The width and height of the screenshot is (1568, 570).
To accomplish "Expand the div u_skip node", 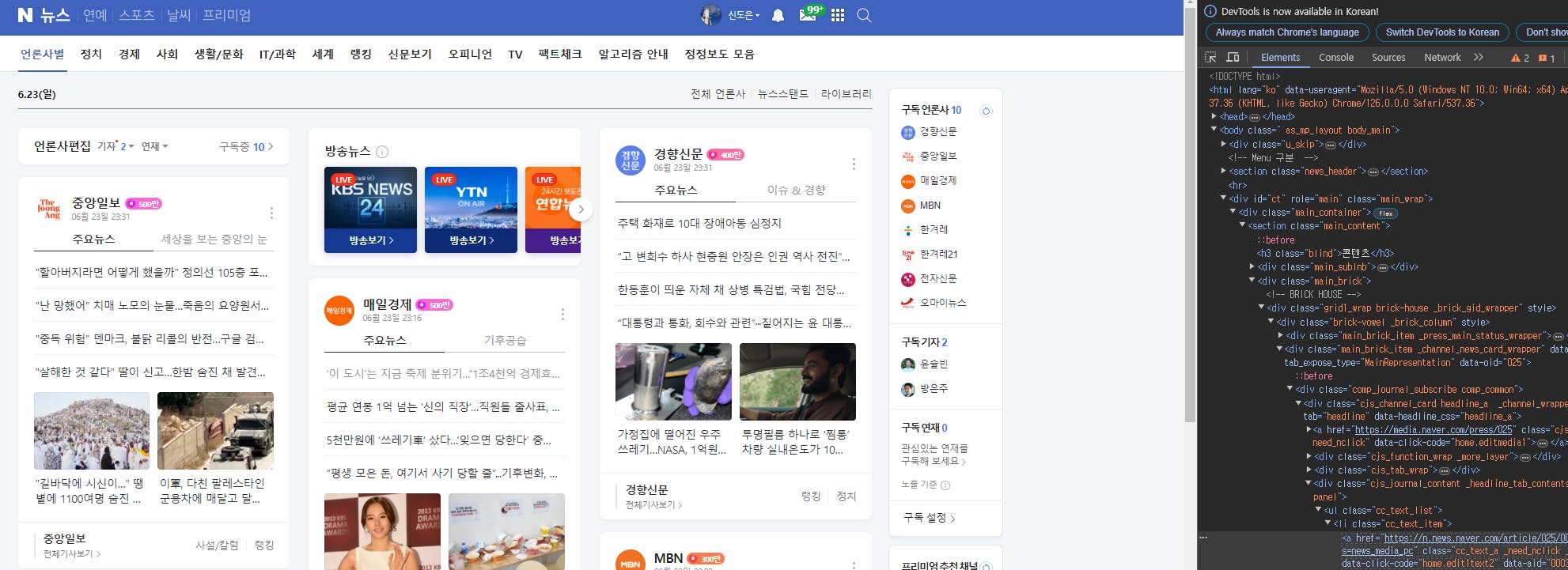I will 1224,144.
